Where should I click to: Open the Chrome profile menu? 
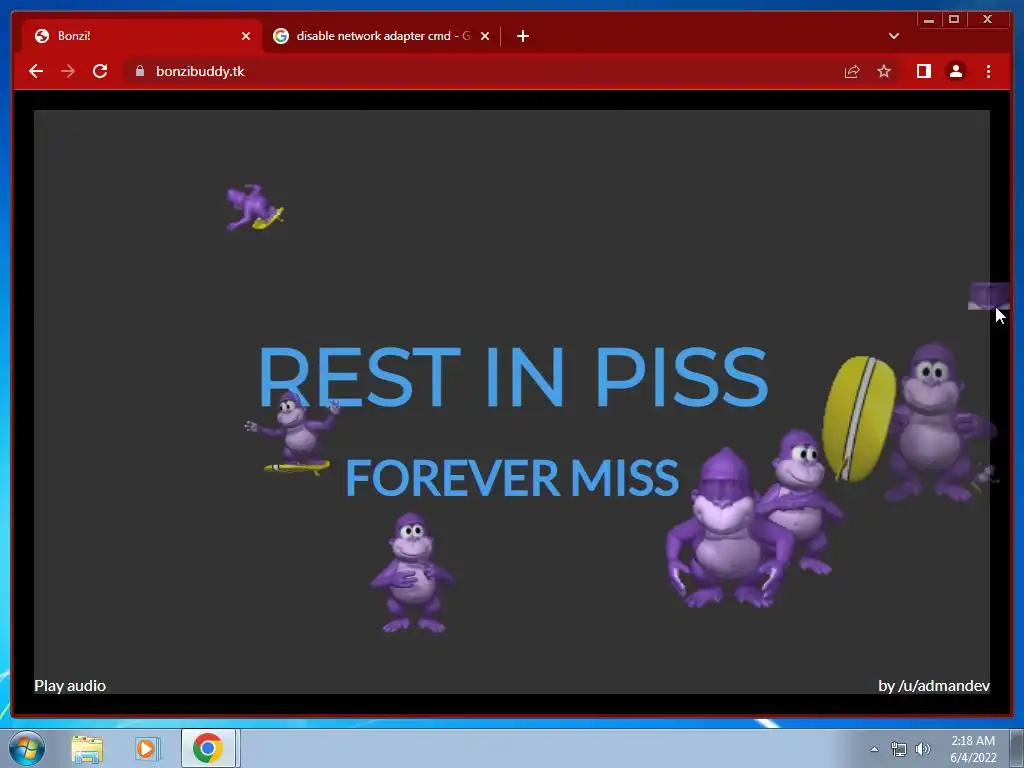click(x=955, y=71)
